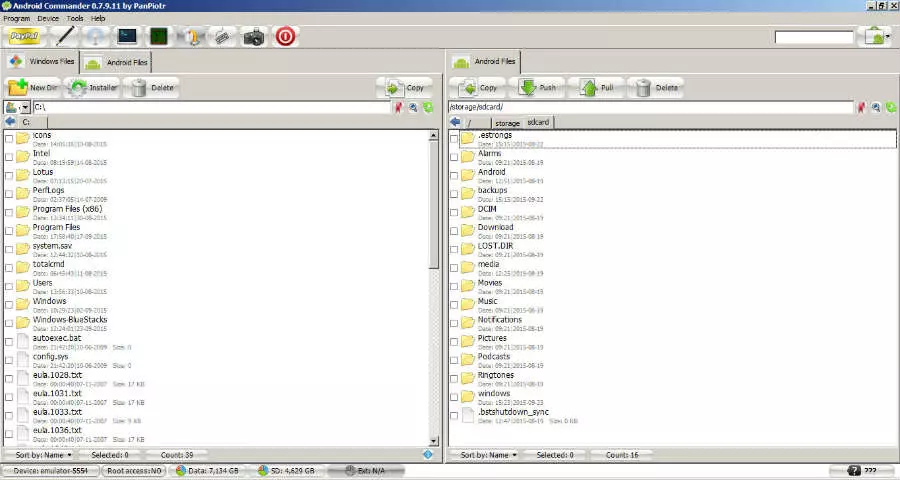Click the PayPal donate icon
This screenshot has width=900, height=480.
point(24,37)
